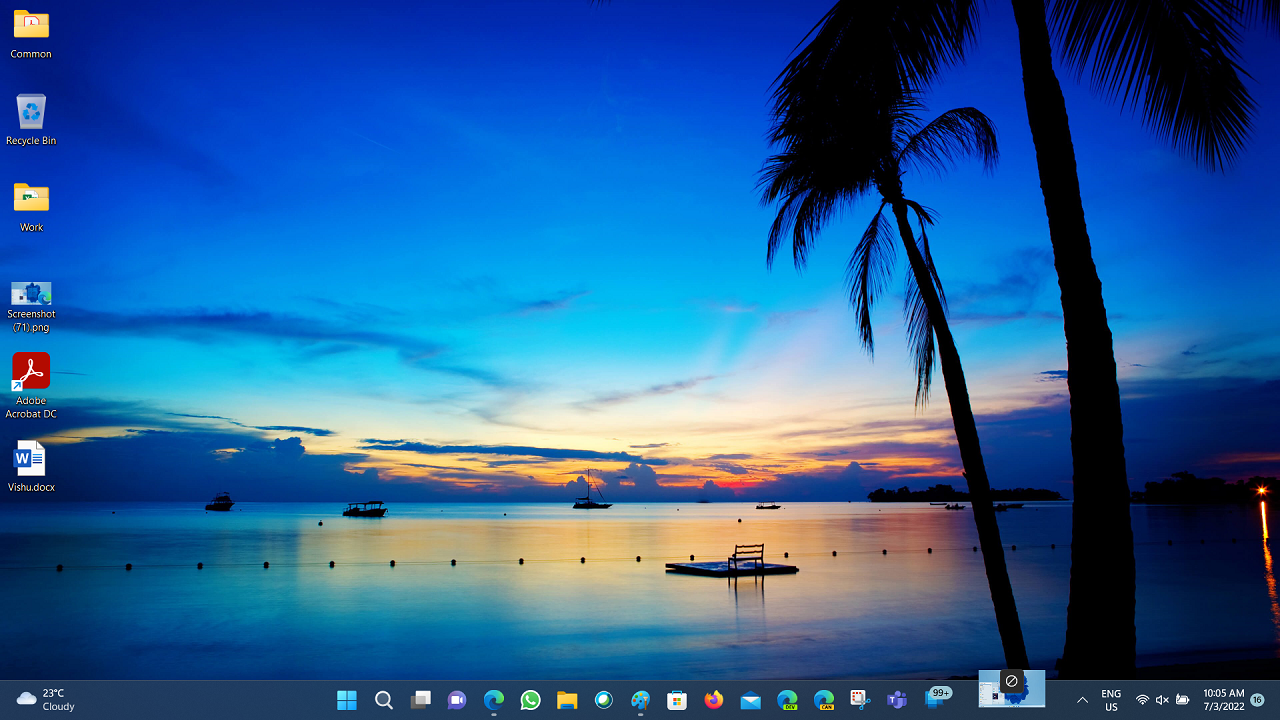Show hidden icons in system tray
This screenshot has width=1280, height=720.
[1082, 700]
